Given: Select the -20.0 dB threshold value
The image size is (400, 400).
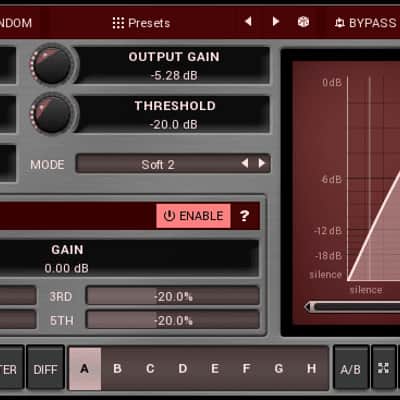Looking at the screenshot, I should (174, 125).
